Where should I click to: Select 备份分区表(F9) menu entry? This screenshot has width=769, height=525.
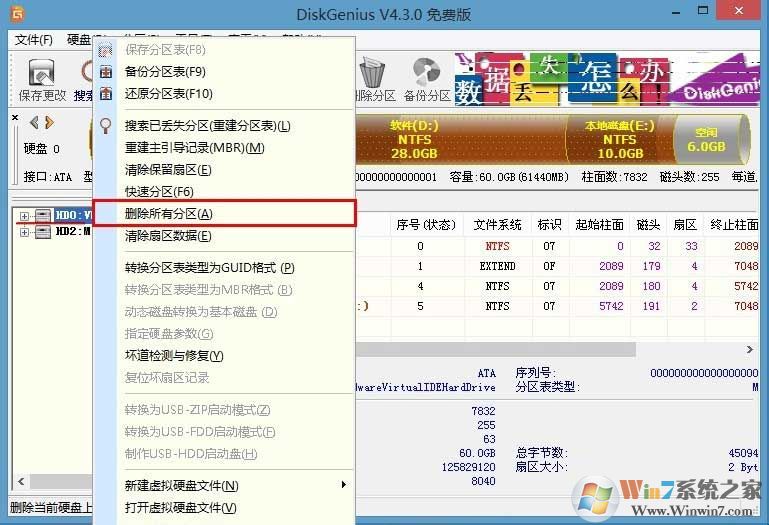[165, 72]
